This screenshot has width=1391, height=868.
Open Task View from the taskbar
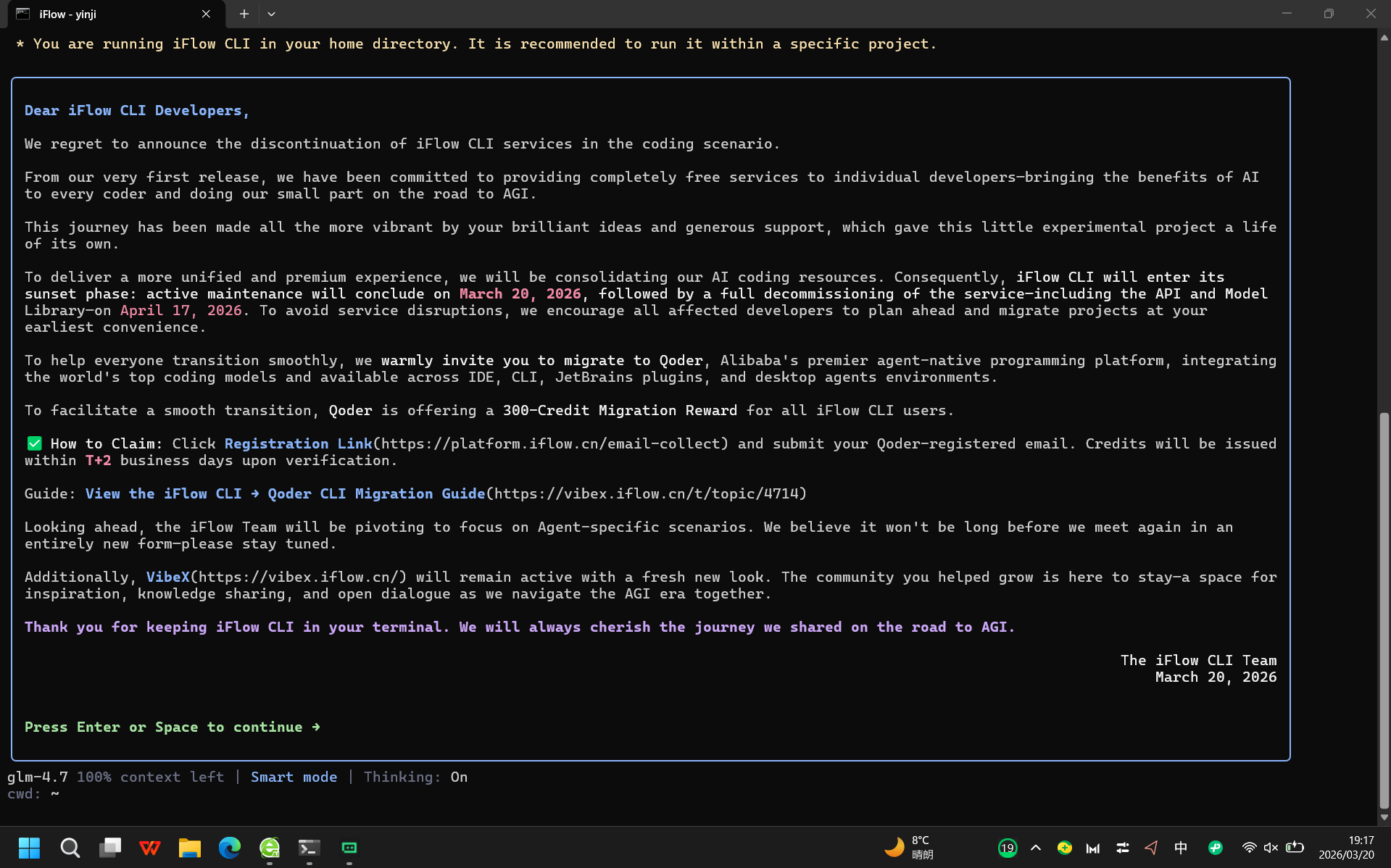(x=110, y=848)
